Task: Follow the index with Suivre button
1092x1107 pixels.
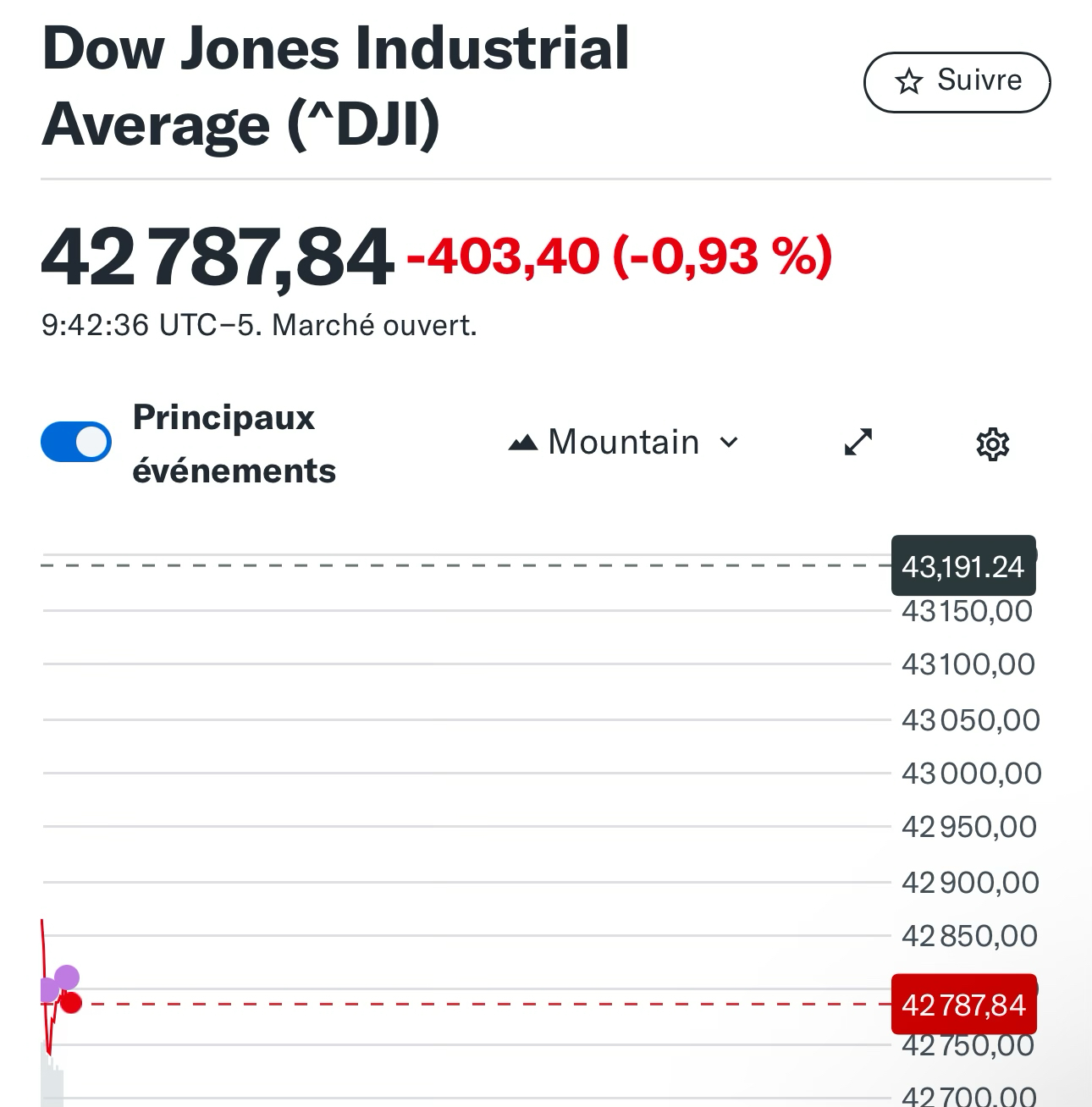Action: pyautogui.click(x=957, y=82)
